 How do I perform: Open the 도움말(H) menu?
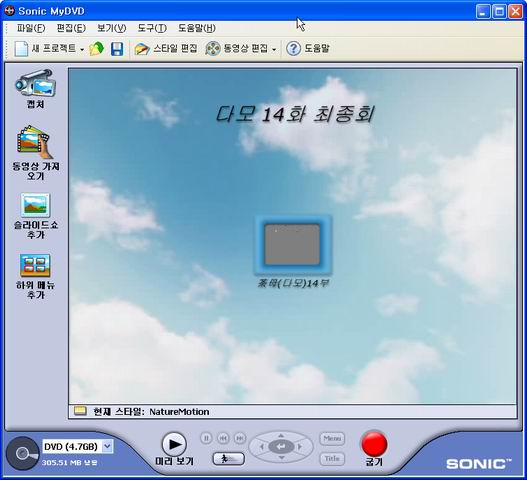[x=197, y=28]
